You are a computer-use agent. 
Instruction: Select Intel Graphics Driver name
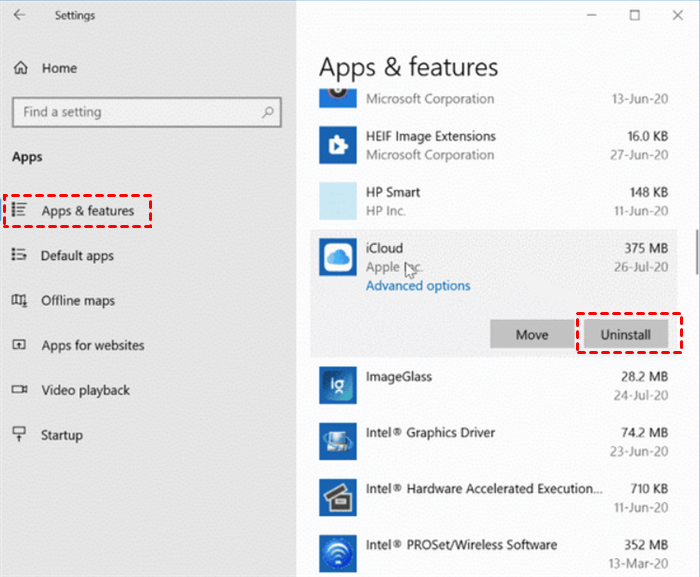(x=430, y=432)
